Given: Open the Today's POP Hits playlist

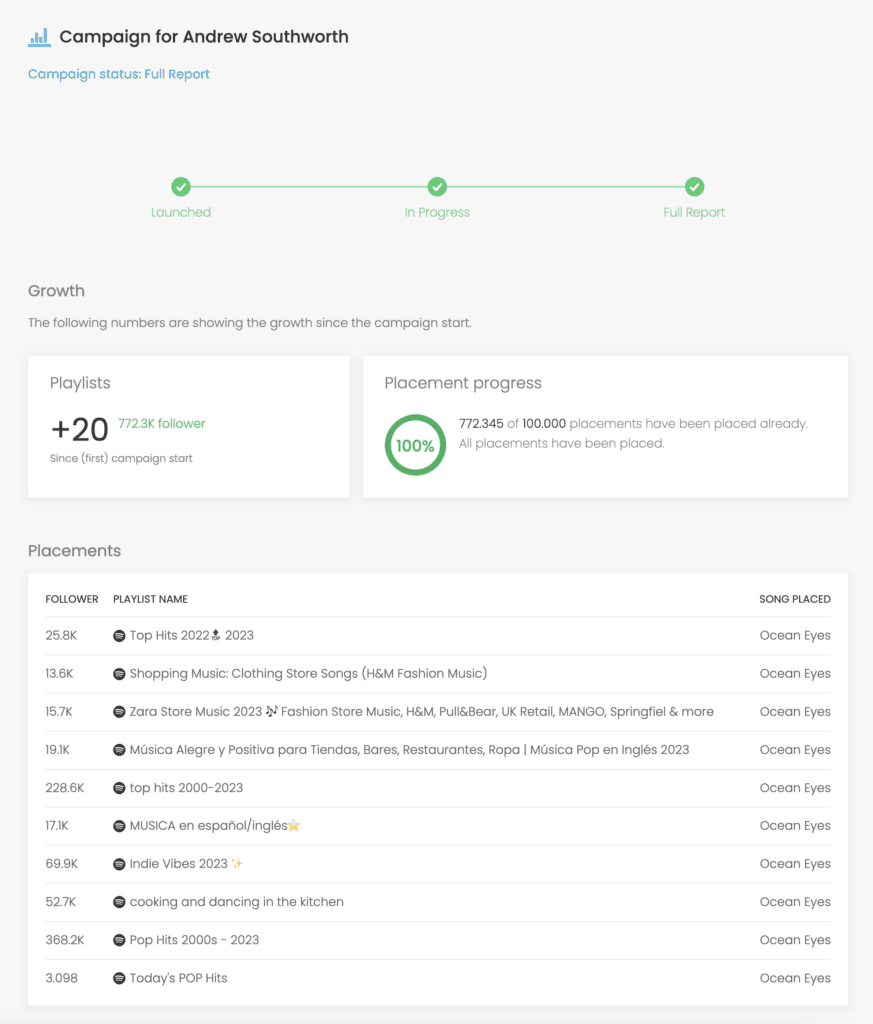Looking at the screenshot, I should coord(178,978).
